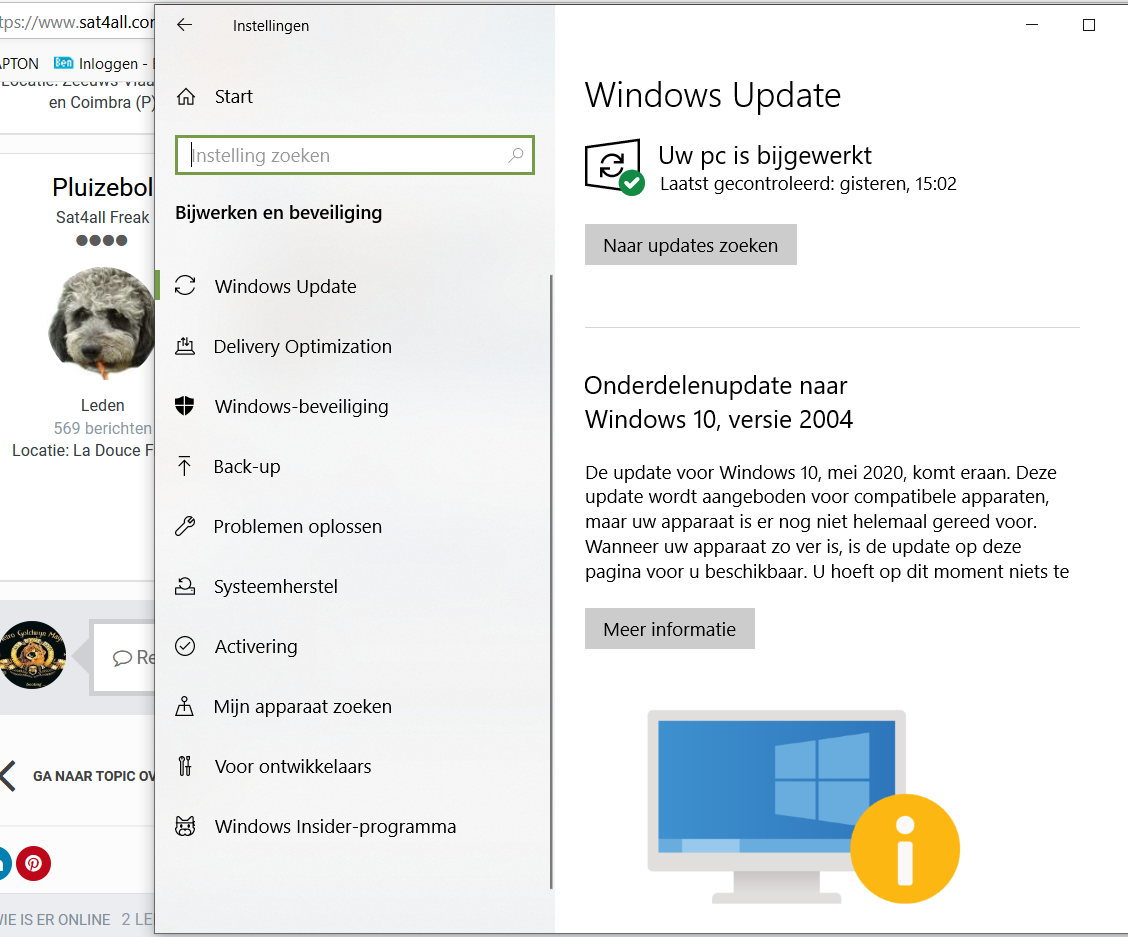Click the Pinterest share icon in browser
The width and height of the screenshot is (1128, 937).
coord(33,863)
